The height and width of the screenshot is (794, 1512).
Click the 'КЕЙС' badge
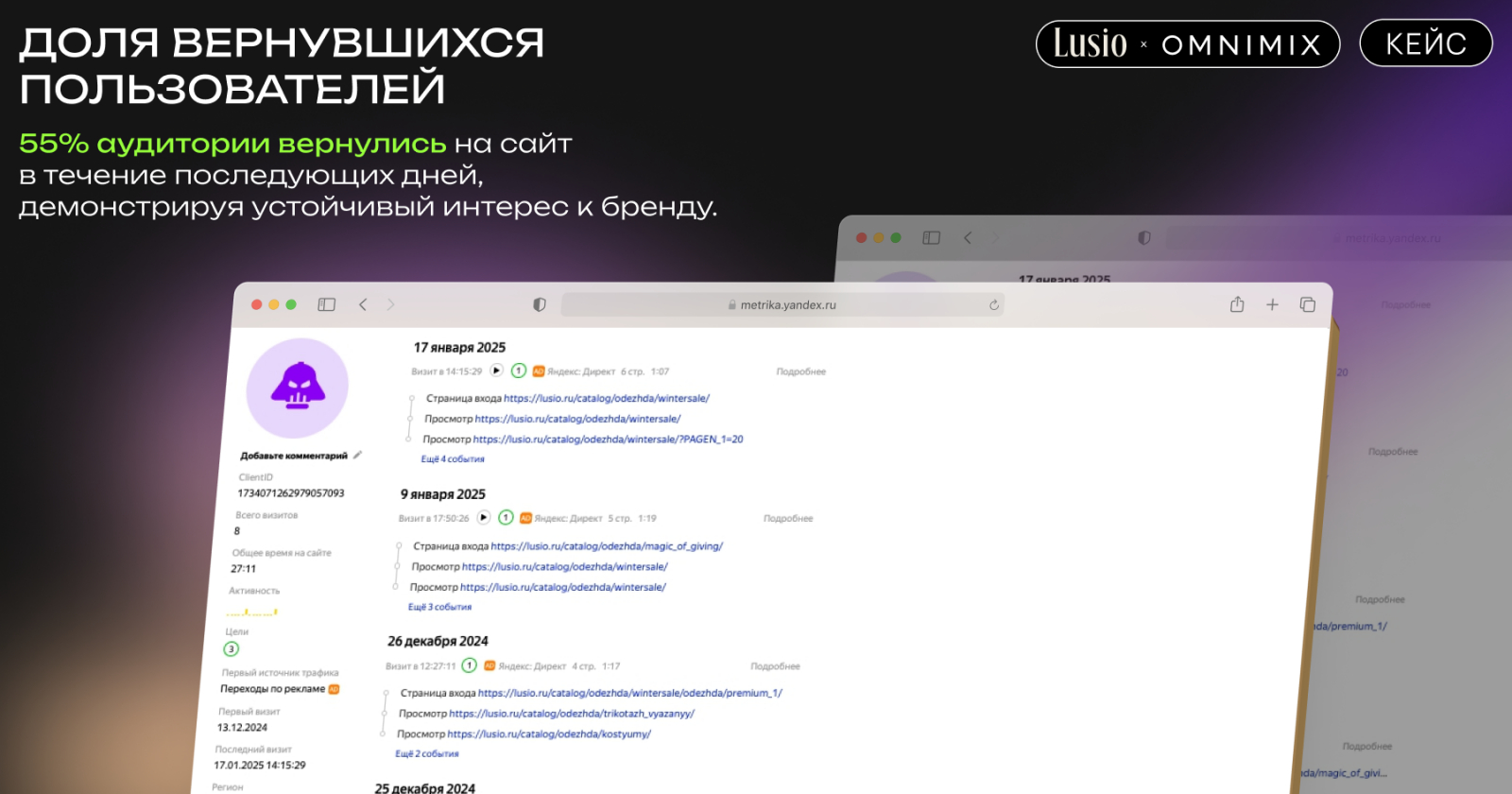[x=1426, y=44]
